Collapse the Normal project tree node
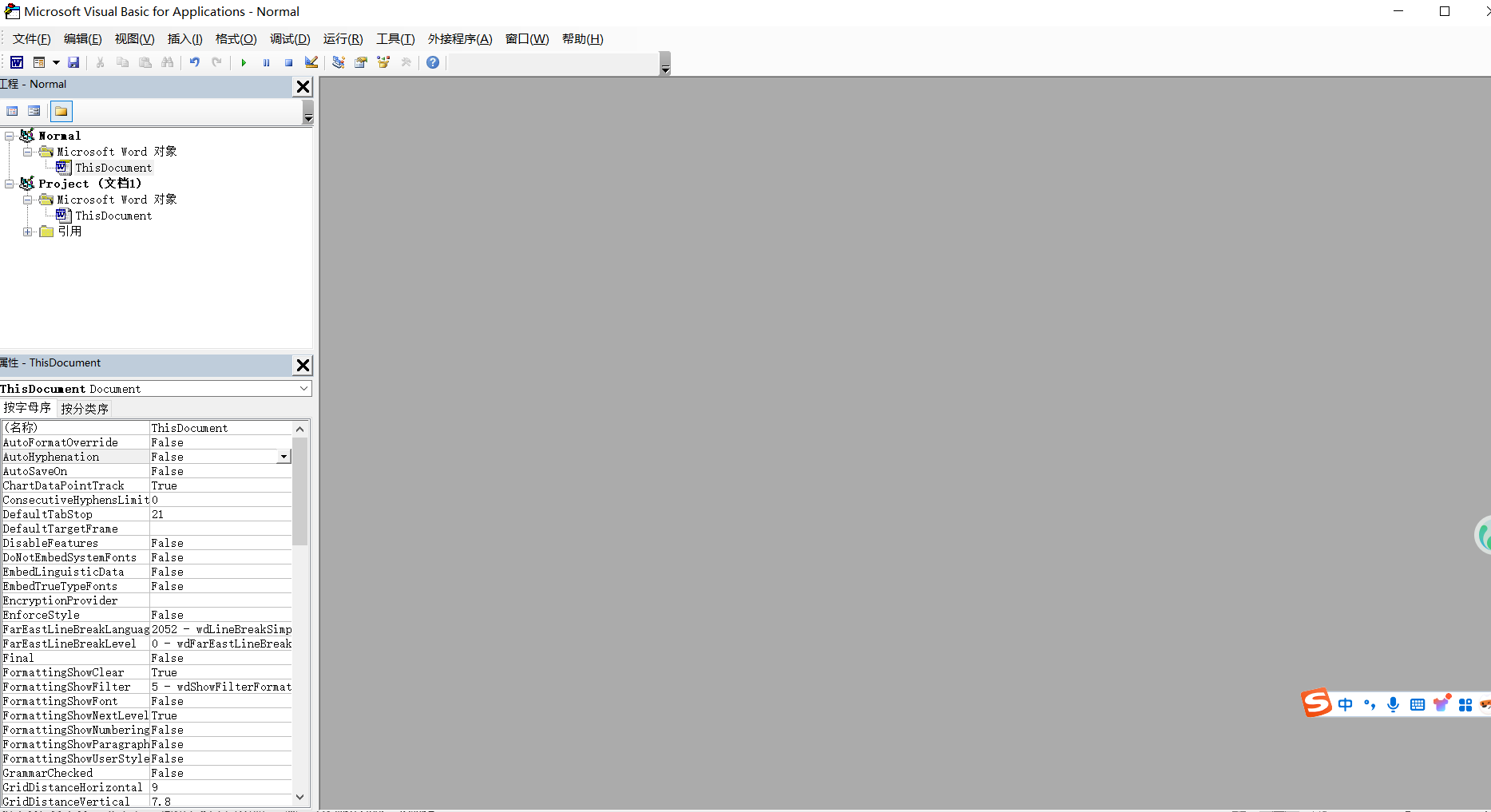 10,136
